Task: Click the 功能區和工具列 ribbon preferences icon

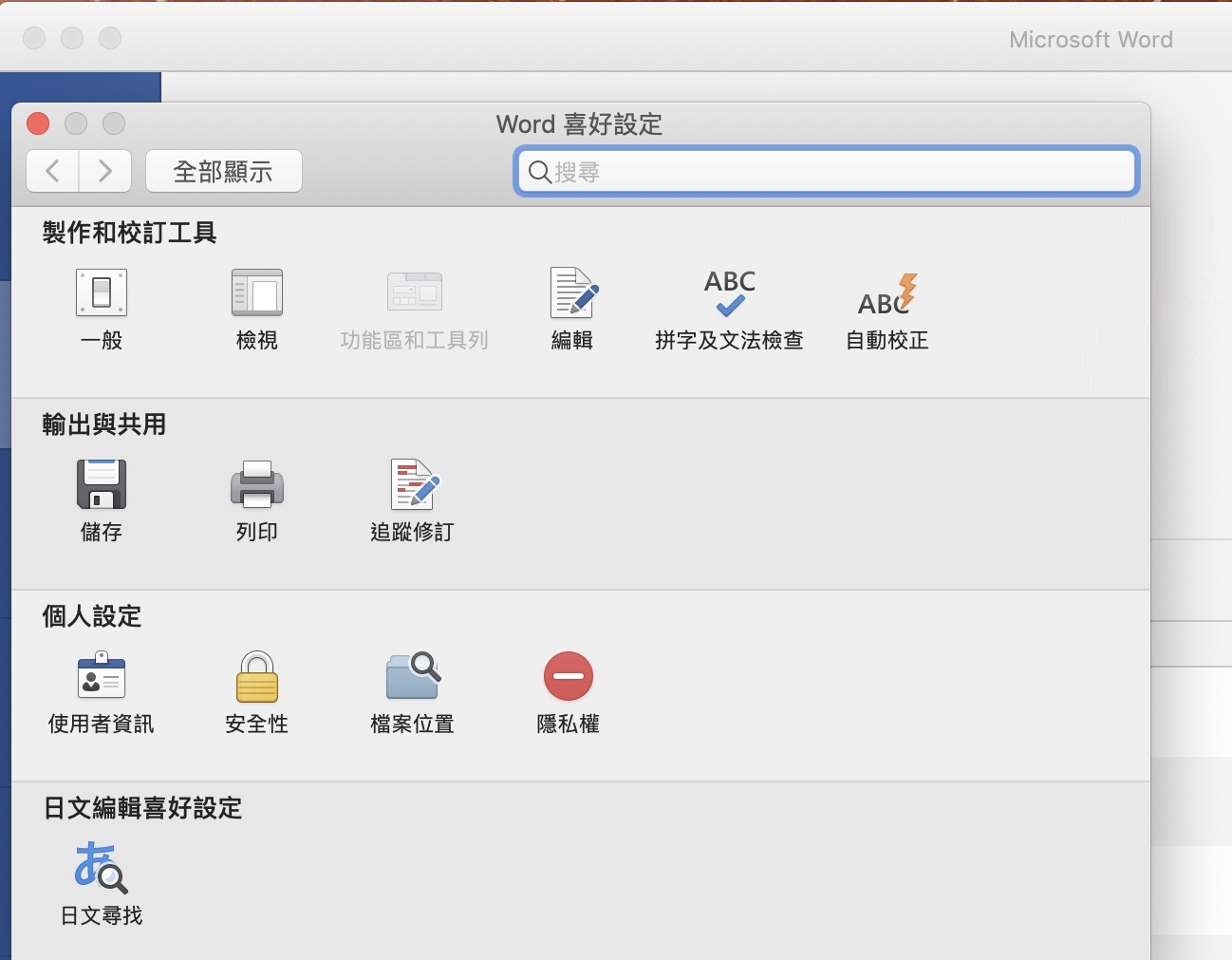Action: (x=415, y=293)
